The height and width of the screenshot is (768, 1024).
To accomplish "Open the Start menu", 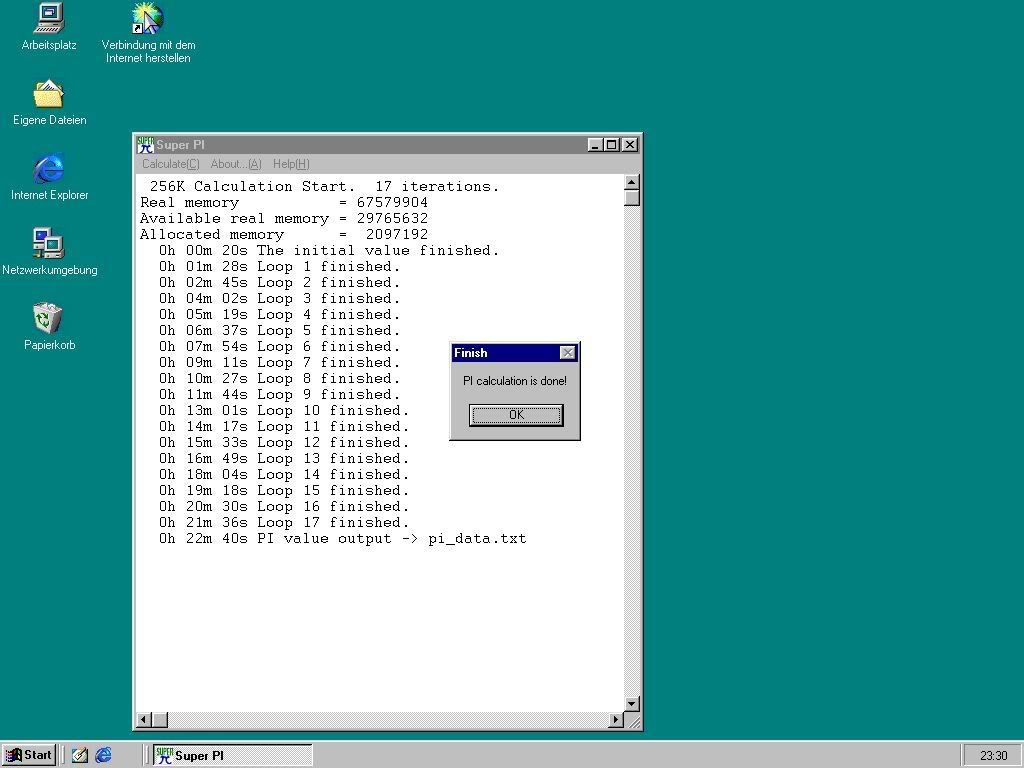I will (29, 755).
